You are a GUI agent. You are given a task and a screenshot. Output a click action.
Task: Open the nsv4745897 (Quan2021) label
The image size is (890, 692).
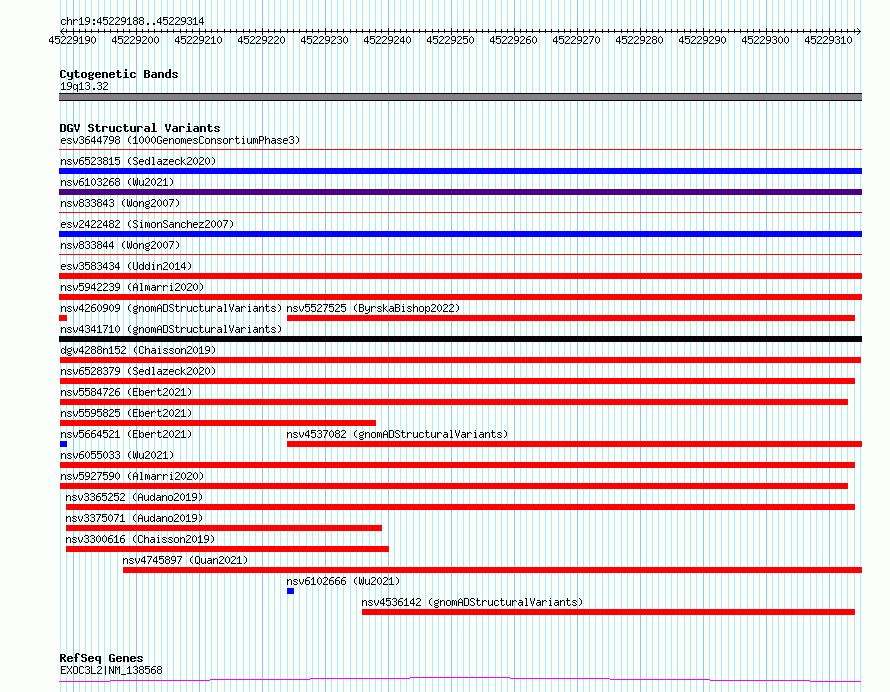tap(185, 560)
